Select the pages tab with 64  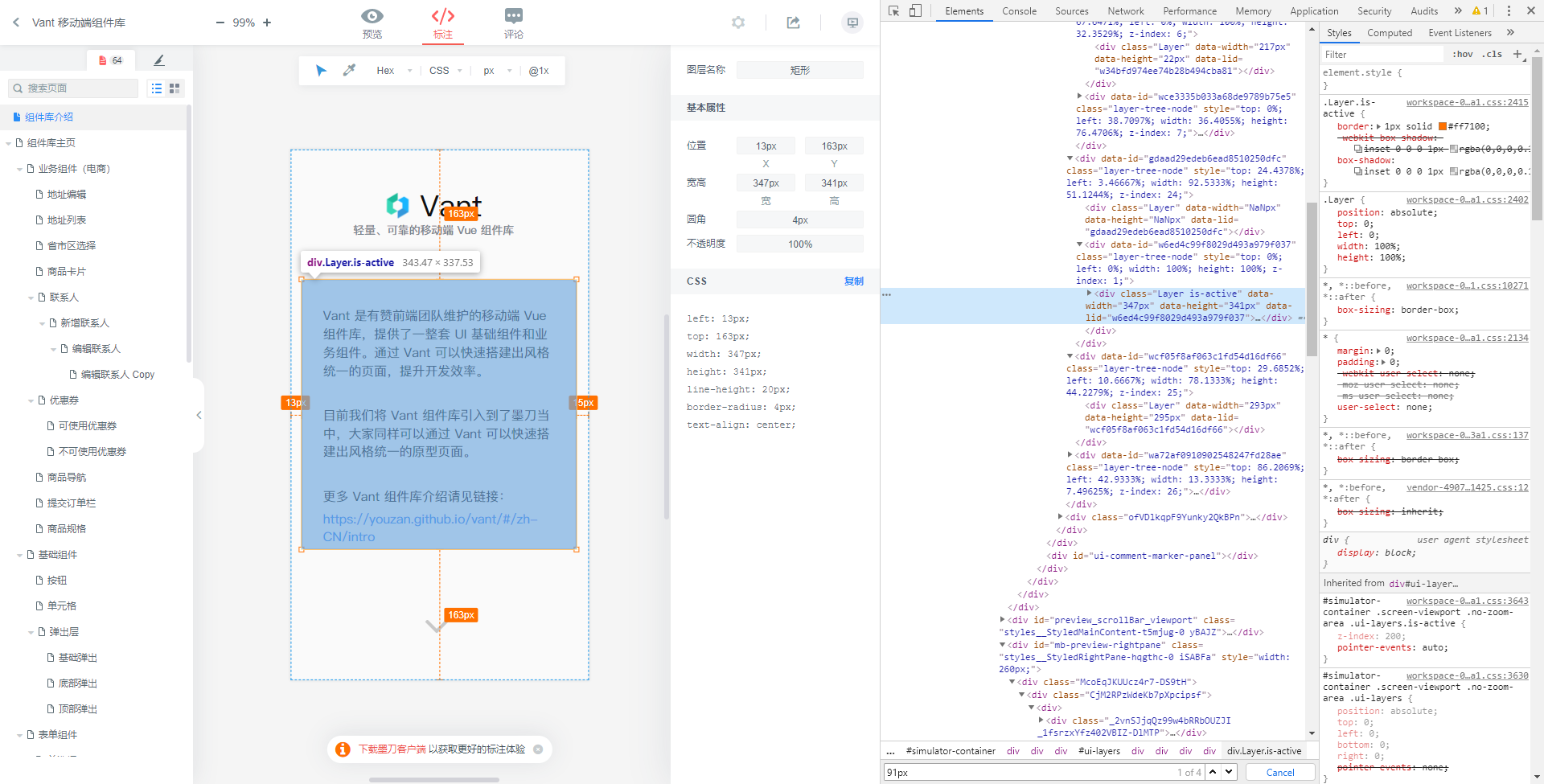tap(111, 60)
